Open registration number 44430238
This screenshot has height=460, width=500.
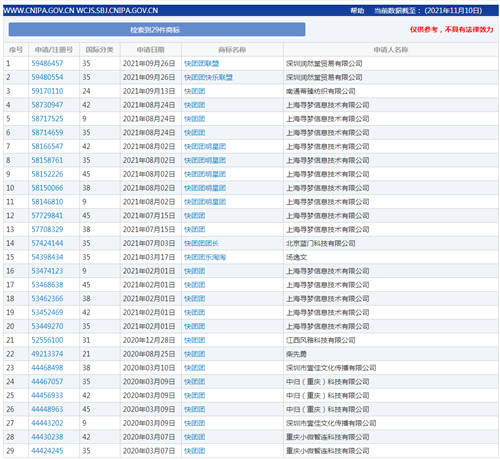point(47,437)
